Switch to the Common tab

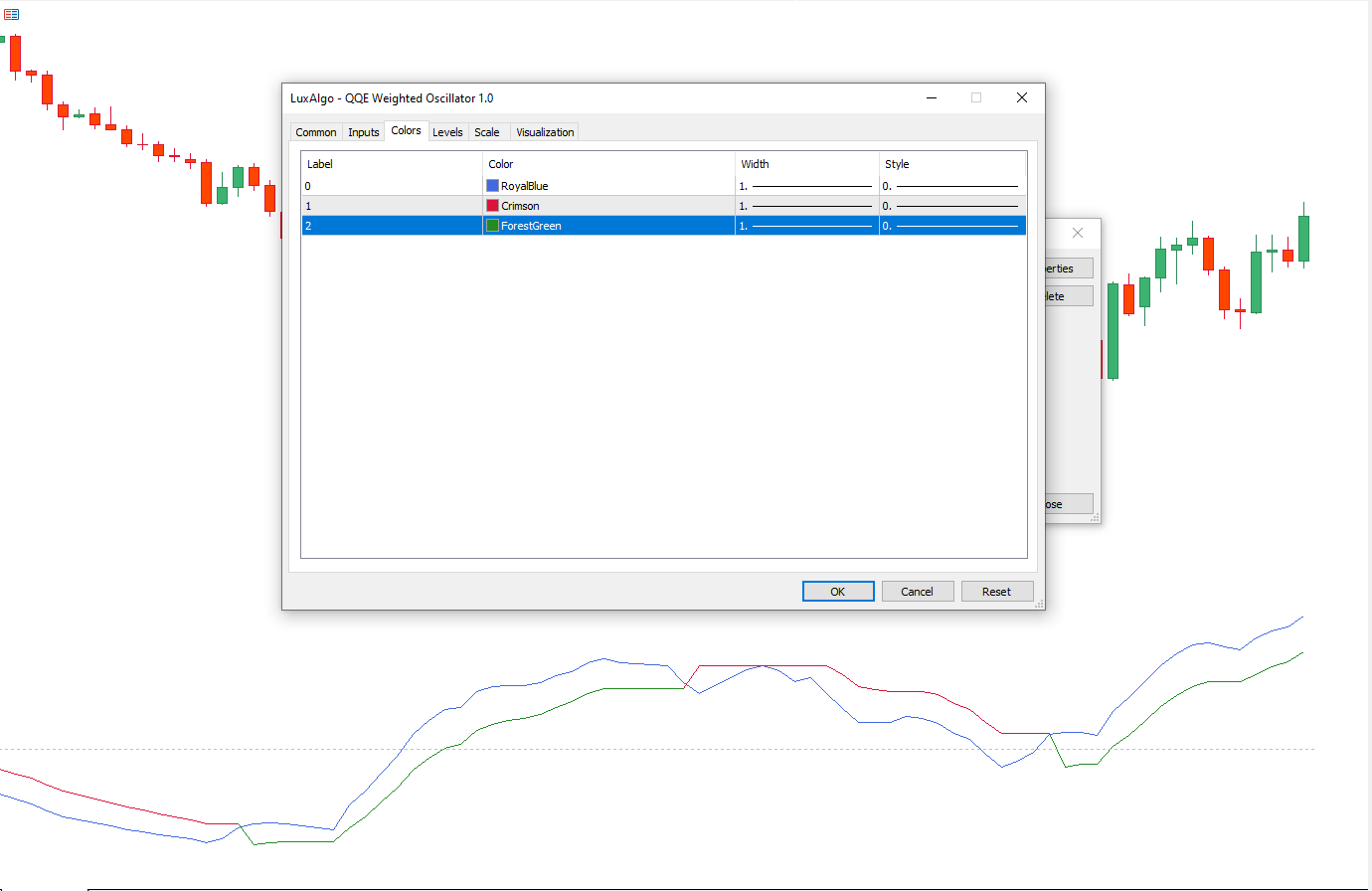(x=315, y=132)
